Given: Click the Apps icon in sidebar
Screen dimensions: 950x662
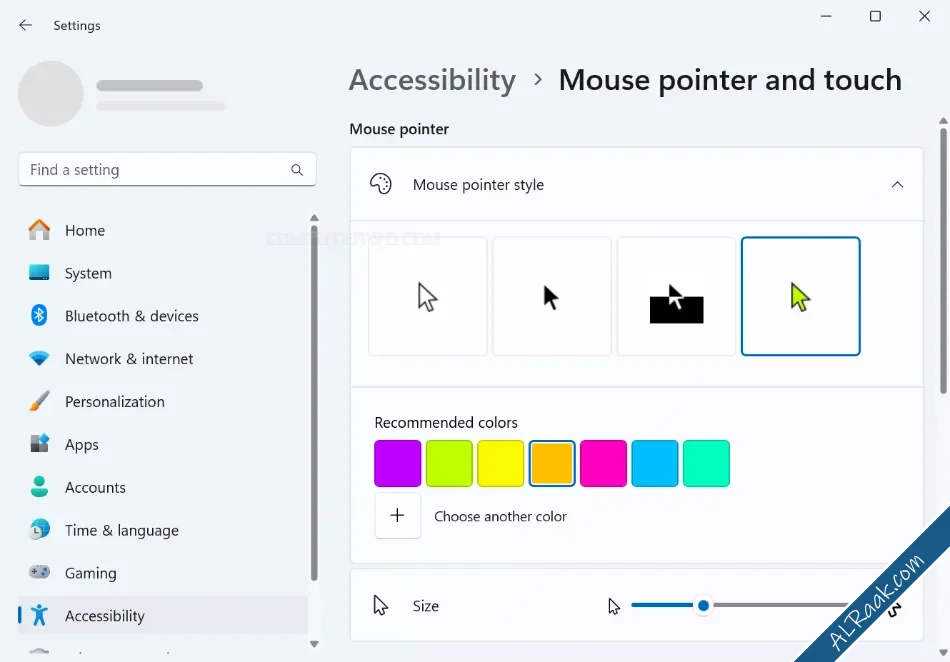Looking at the screenshot, I should click(39, 444).
